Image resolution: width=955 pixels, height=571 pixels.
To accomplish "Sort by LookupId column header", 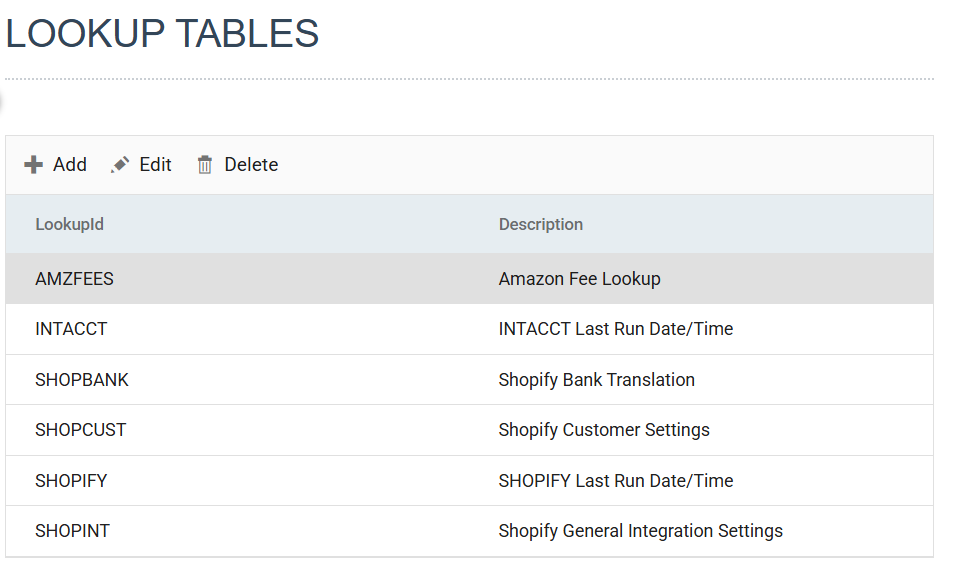I will [69, 224].
